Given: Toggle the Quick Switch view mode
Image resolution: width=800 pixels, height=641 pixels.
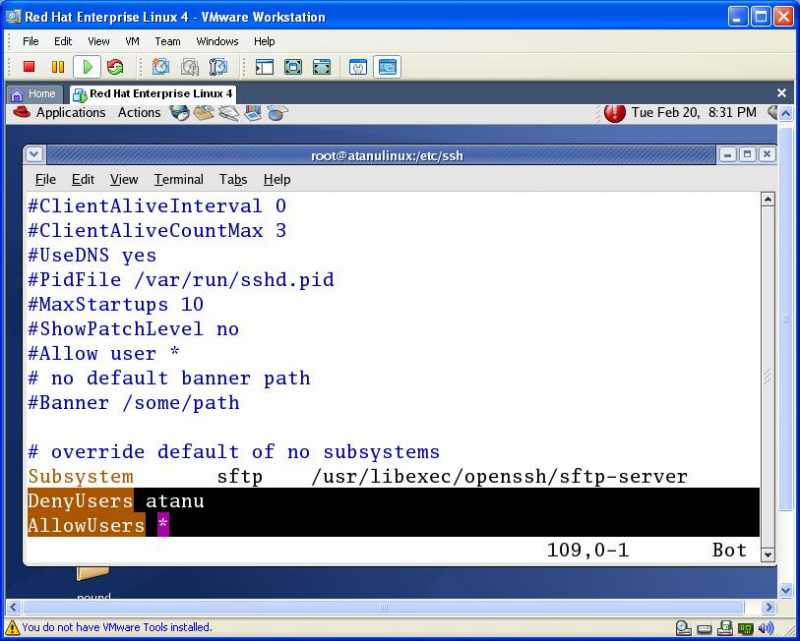Looking at the screenshot, I should coord(322,66).
